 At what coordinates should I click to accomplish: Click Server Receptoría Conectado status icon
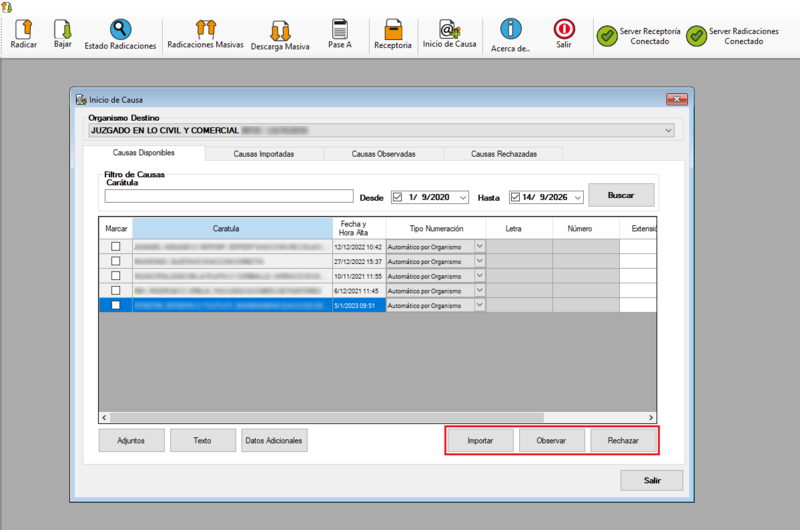point(607,36)
